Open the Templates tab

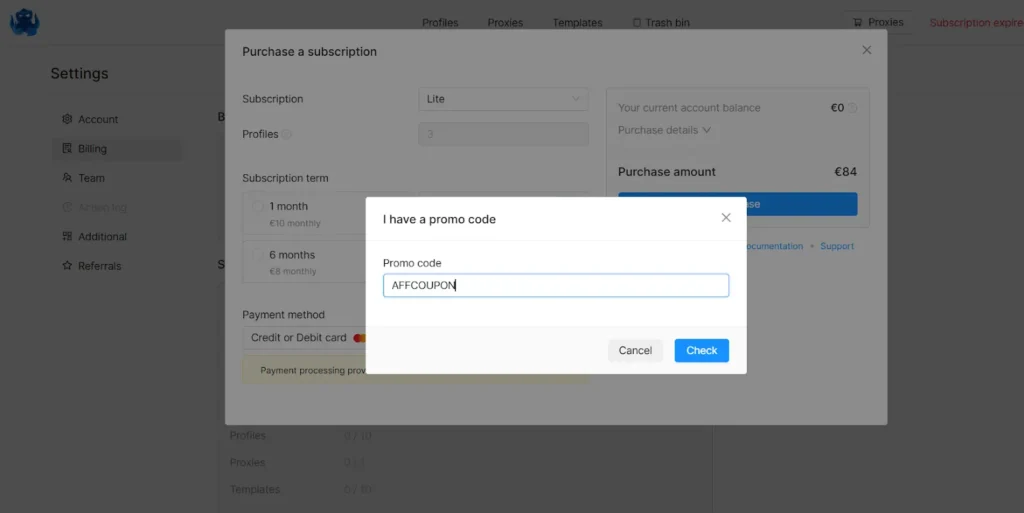pyautogui.click(x=577, y=22)
